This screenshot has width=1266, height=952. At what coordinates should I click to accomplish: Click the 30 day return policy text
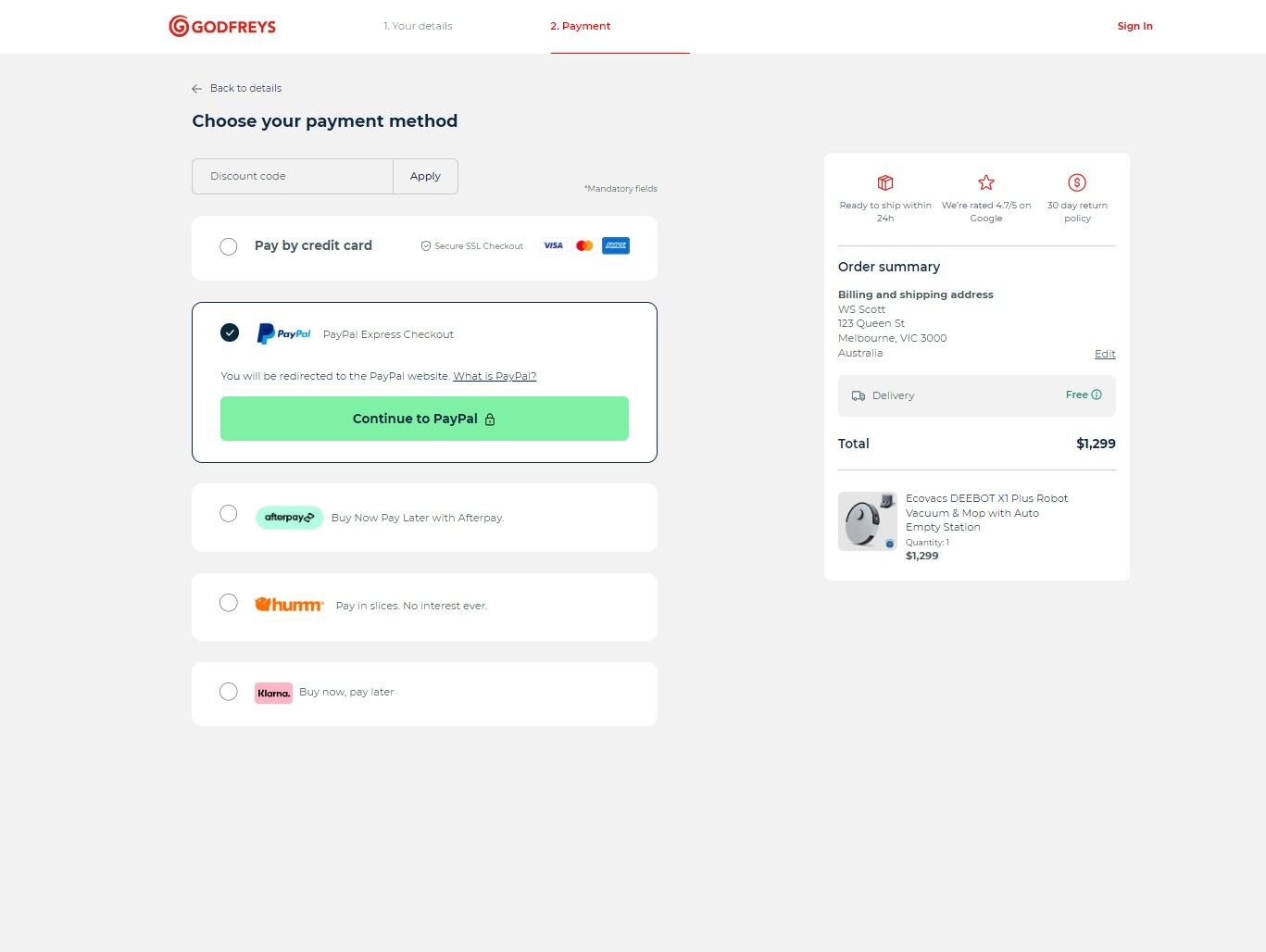(1077, 212)
